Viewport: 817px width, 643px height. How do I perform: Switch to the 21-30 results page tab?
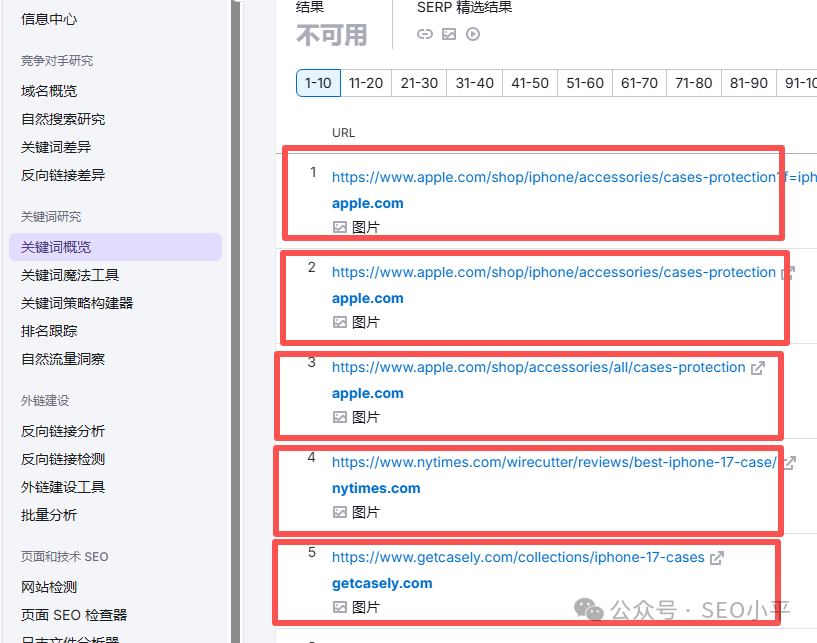pos(418,83)
